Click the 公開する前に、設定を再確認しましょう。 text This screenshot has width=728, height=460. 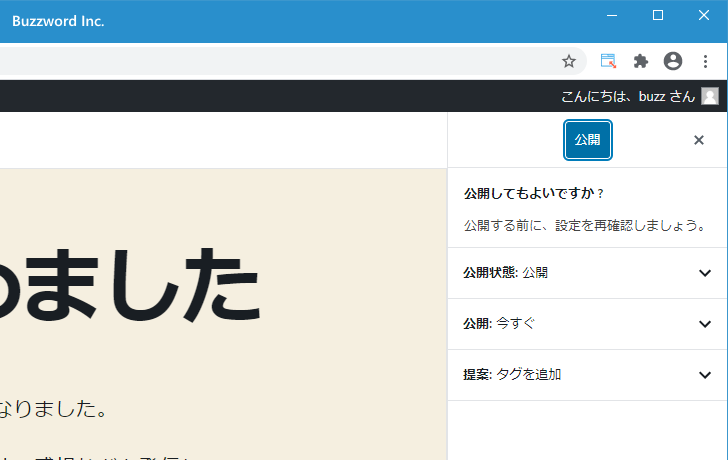(x=585, y=226)
